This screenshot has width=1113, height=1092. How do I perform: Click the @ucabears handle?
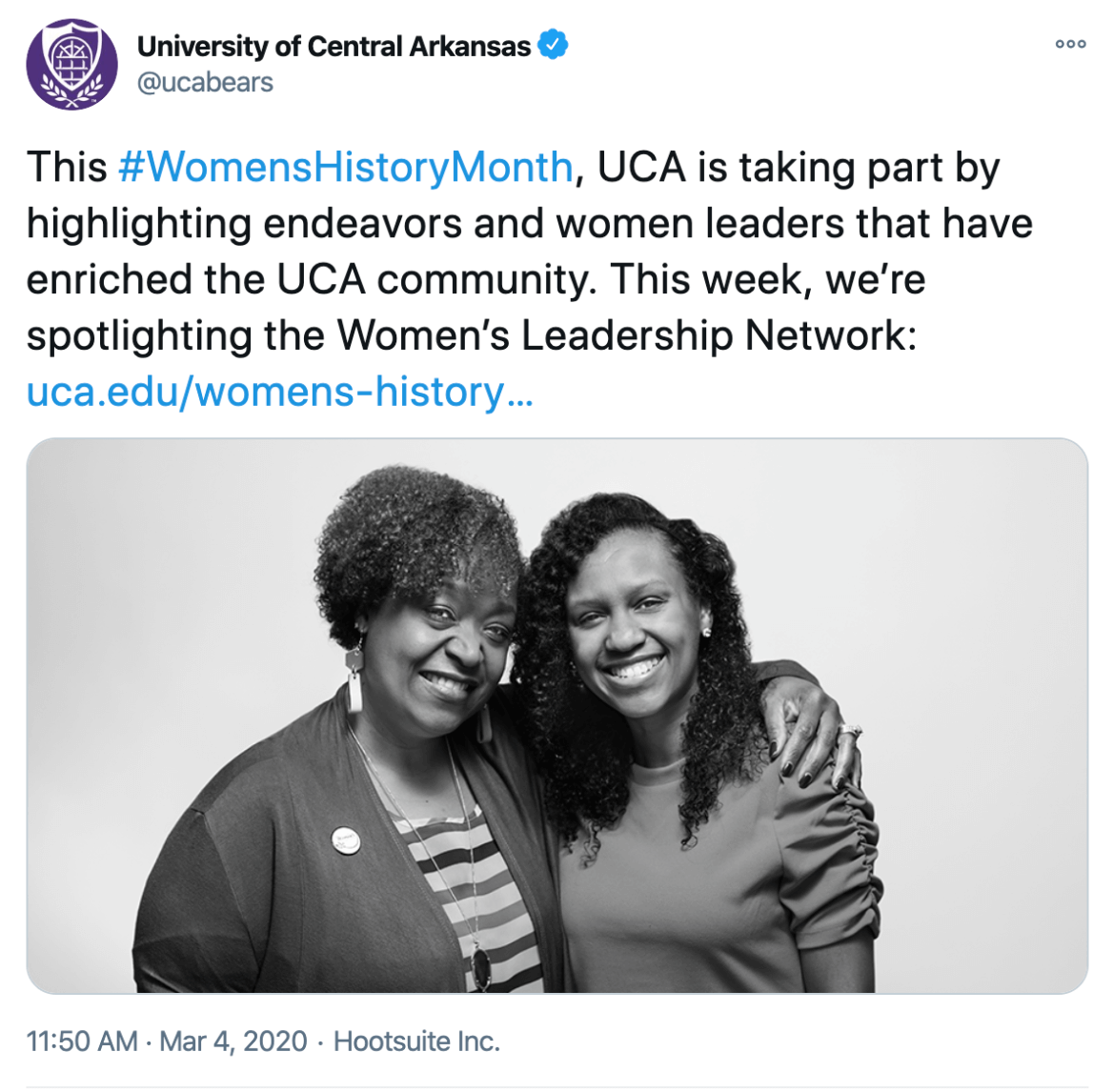point(205,83)
